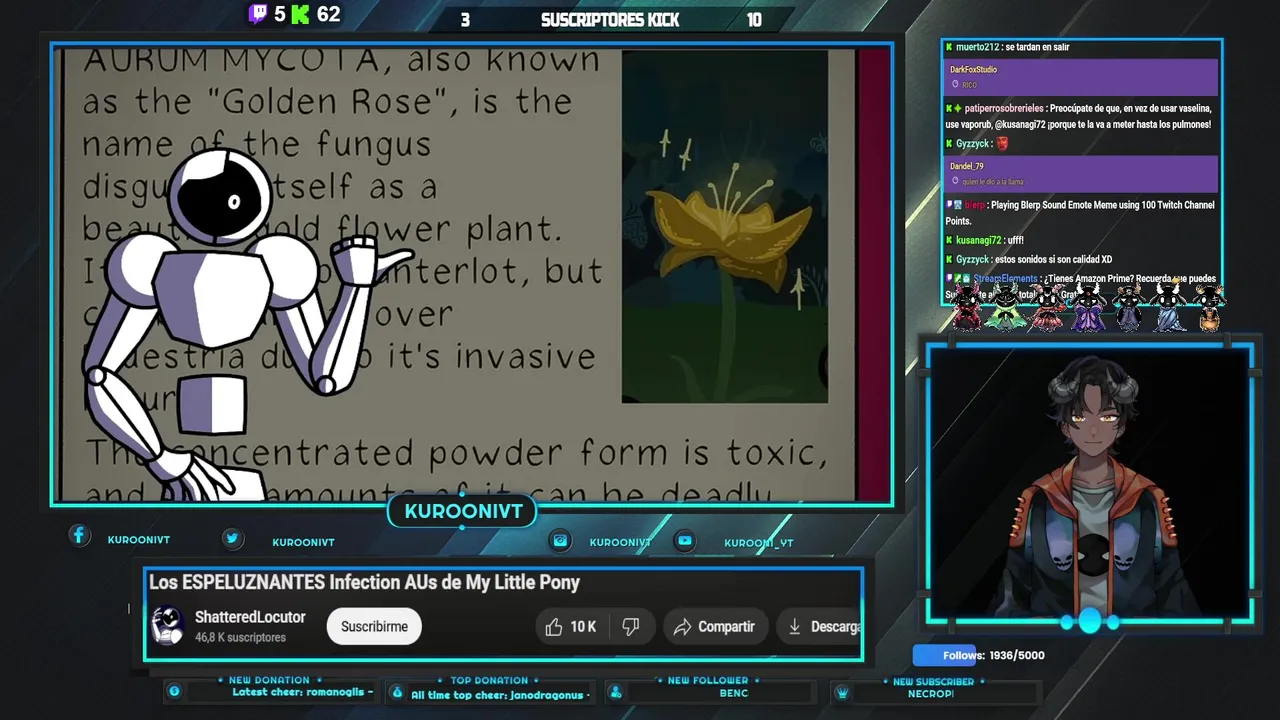The width and height of the screenshot is (1280, 720).
Task: Click the current count 3 in top bar
Action: (x=465, y=20)
